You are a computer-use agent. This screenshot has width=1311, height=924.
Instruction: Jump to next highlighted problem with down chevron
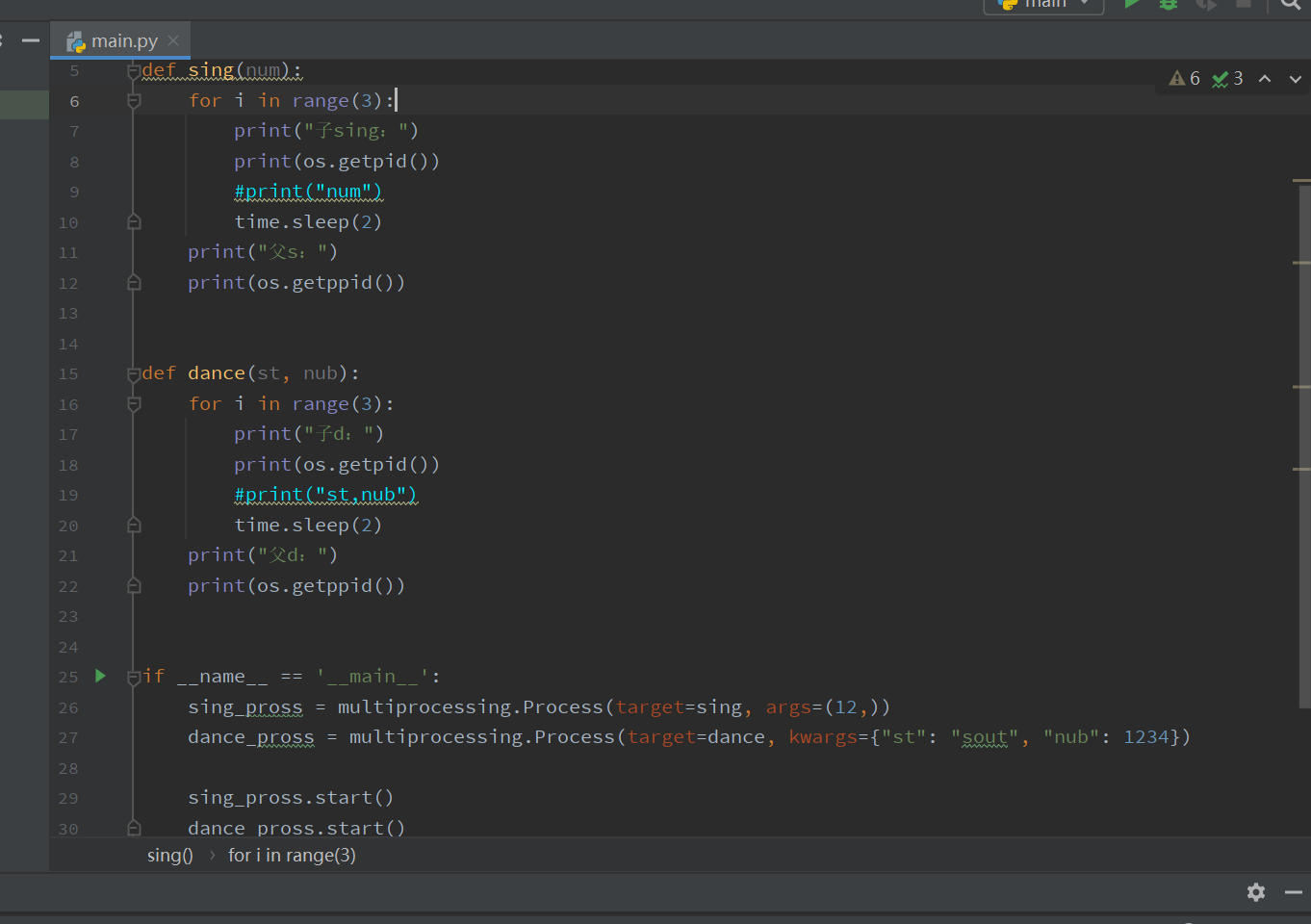[1296, 79]
